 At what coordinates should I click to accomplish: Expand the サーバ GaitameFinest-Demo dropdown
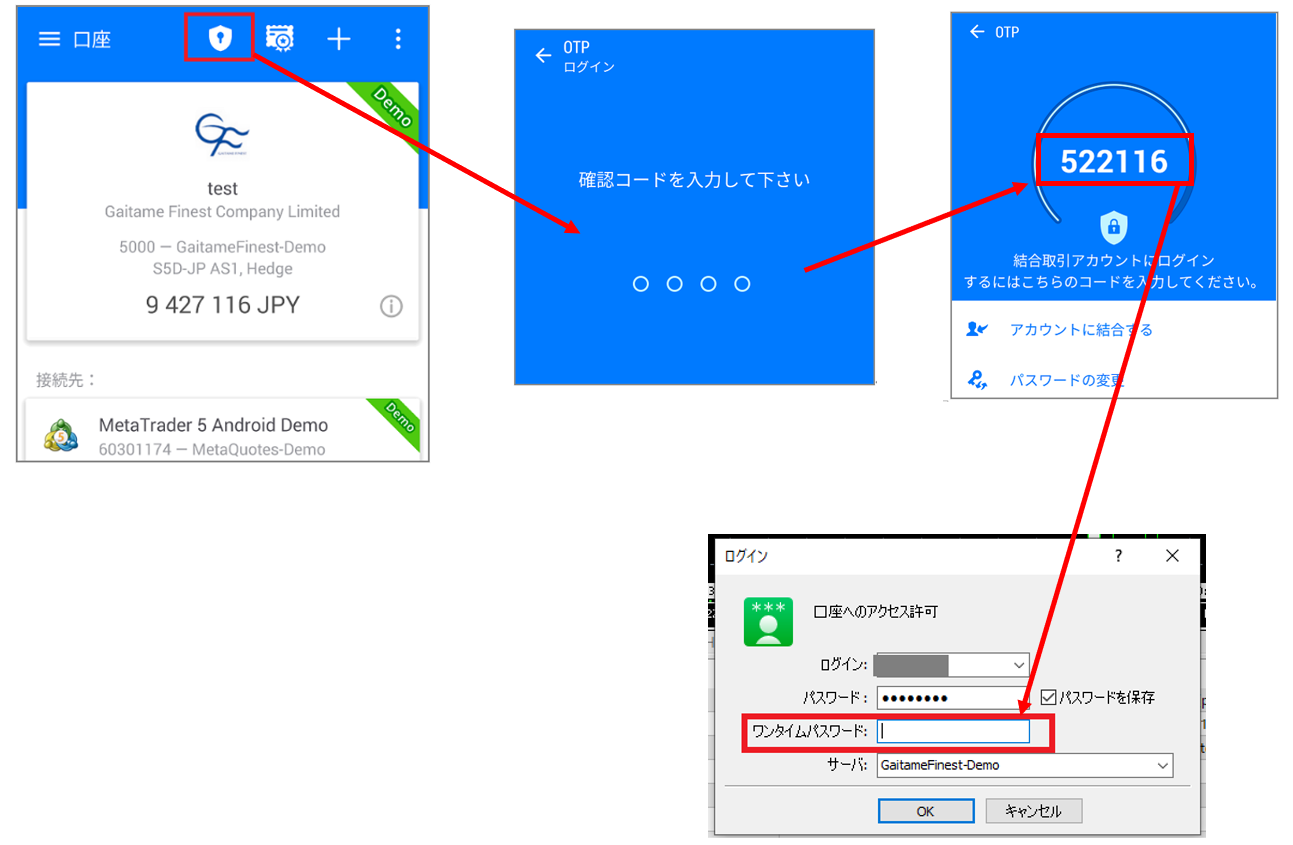tap(1162, 765)
